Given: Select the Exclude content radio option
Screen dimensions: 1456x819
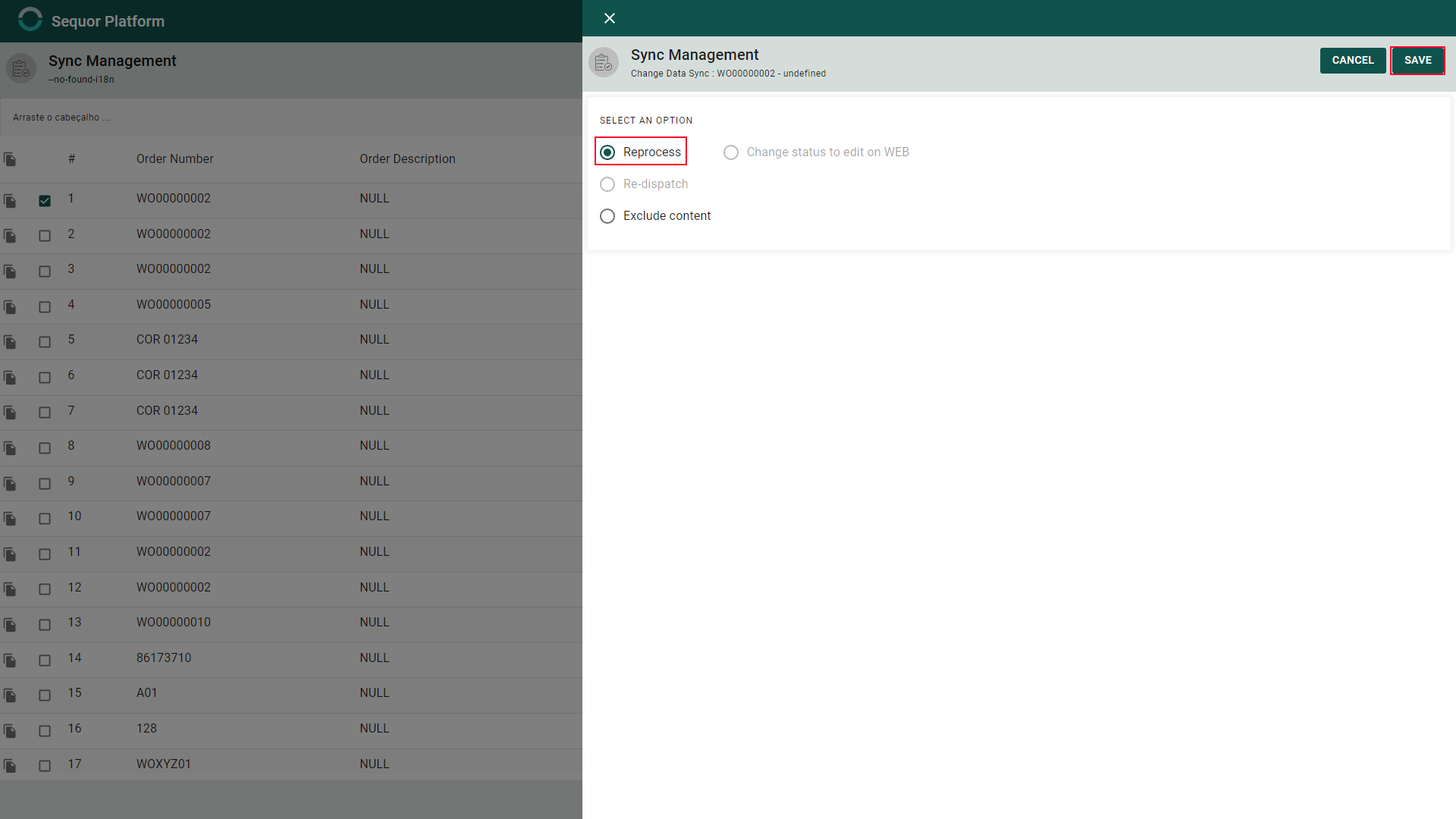Looking at the screenshot, I should (607, 216).
